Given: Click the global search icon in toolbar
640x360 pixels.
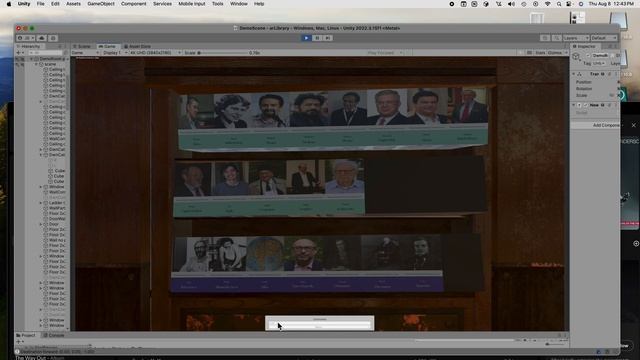Looking at the screenshot, I should (556, 38).
